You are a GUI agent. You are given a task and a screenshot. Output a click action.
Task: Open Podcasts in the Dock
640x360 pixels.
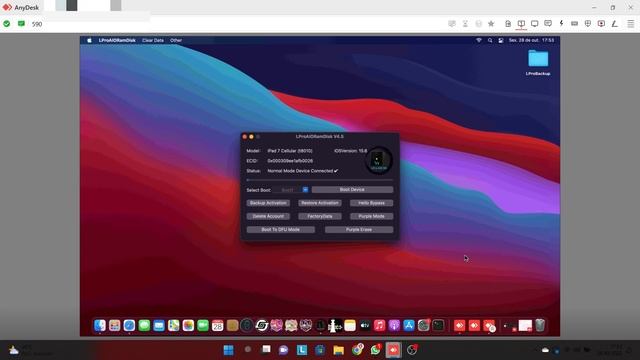pyautogui.click(x=394, y=325)
